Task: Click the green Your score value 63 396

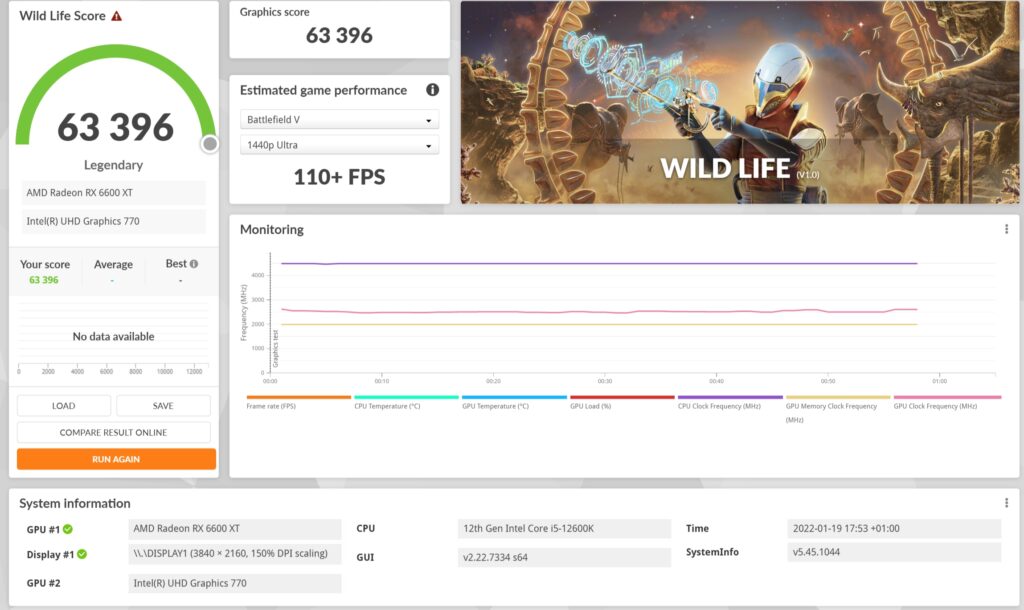Action: tap(44, 280)
